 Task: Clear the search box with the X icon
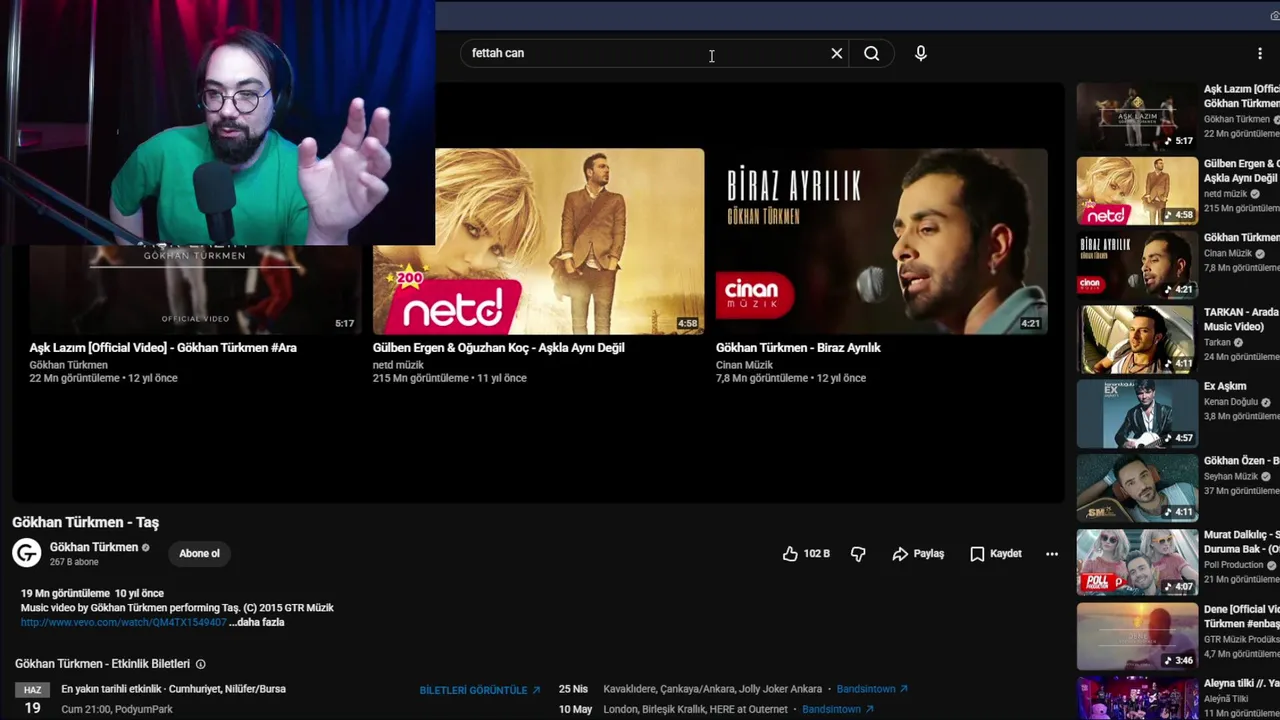click(x=837, y=53)
